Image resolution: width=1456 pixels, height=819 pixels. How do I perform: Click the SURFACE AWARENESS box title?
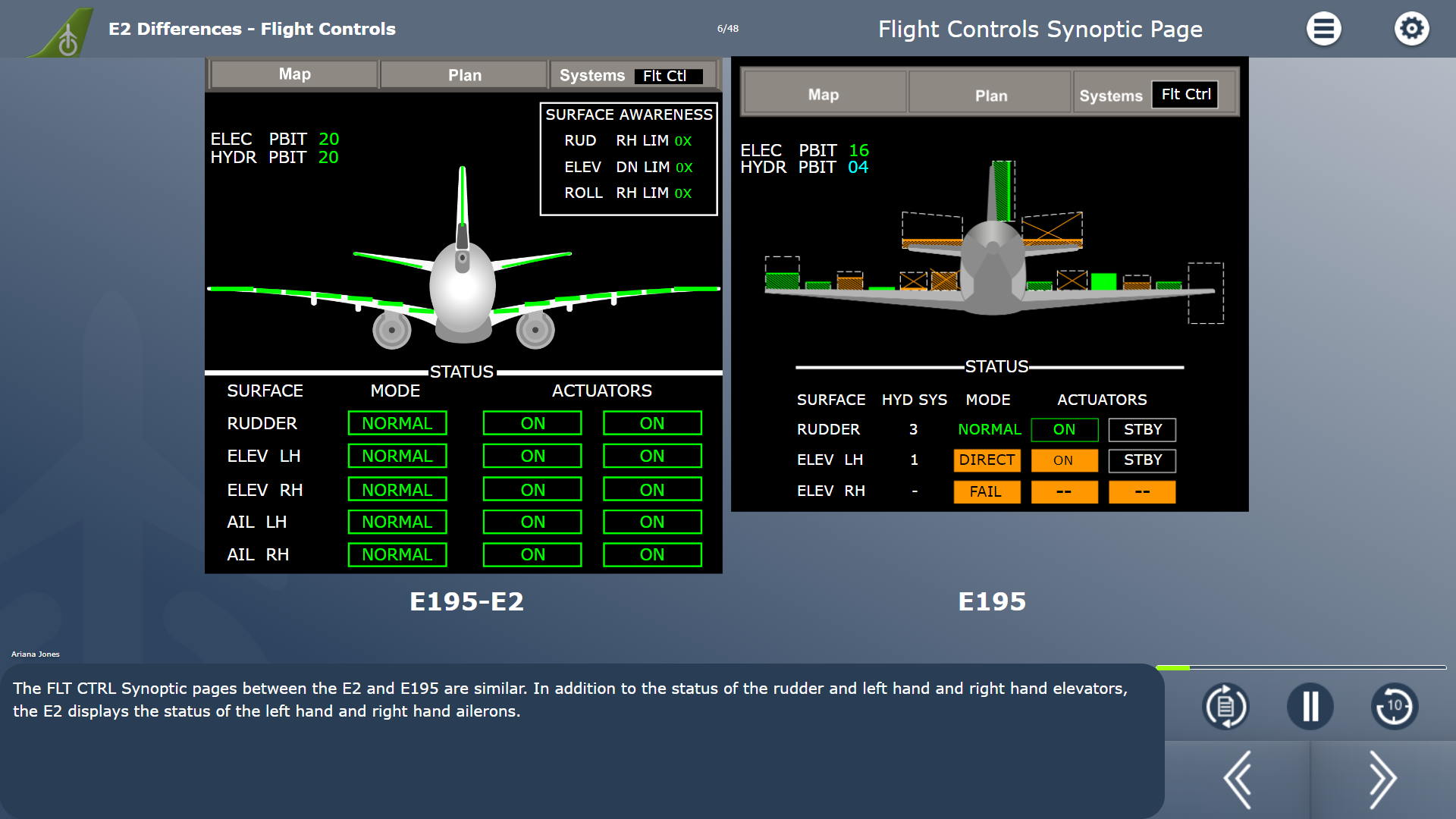click(629, 115)
